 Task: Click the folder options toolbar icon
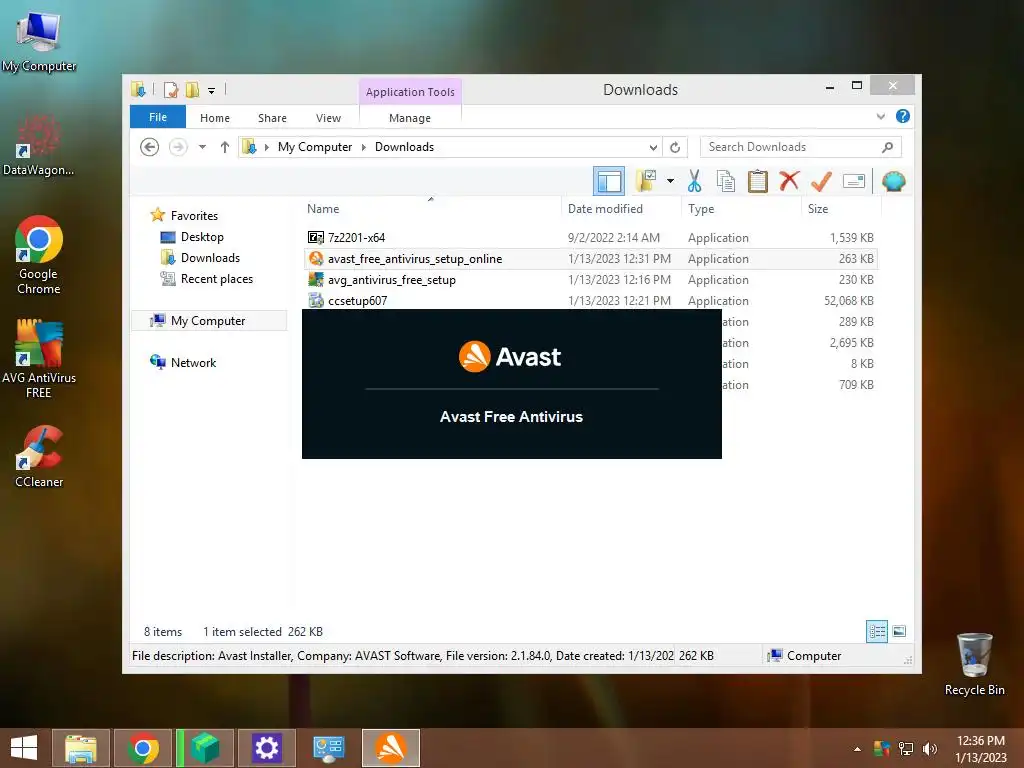(x=646, y=181)
